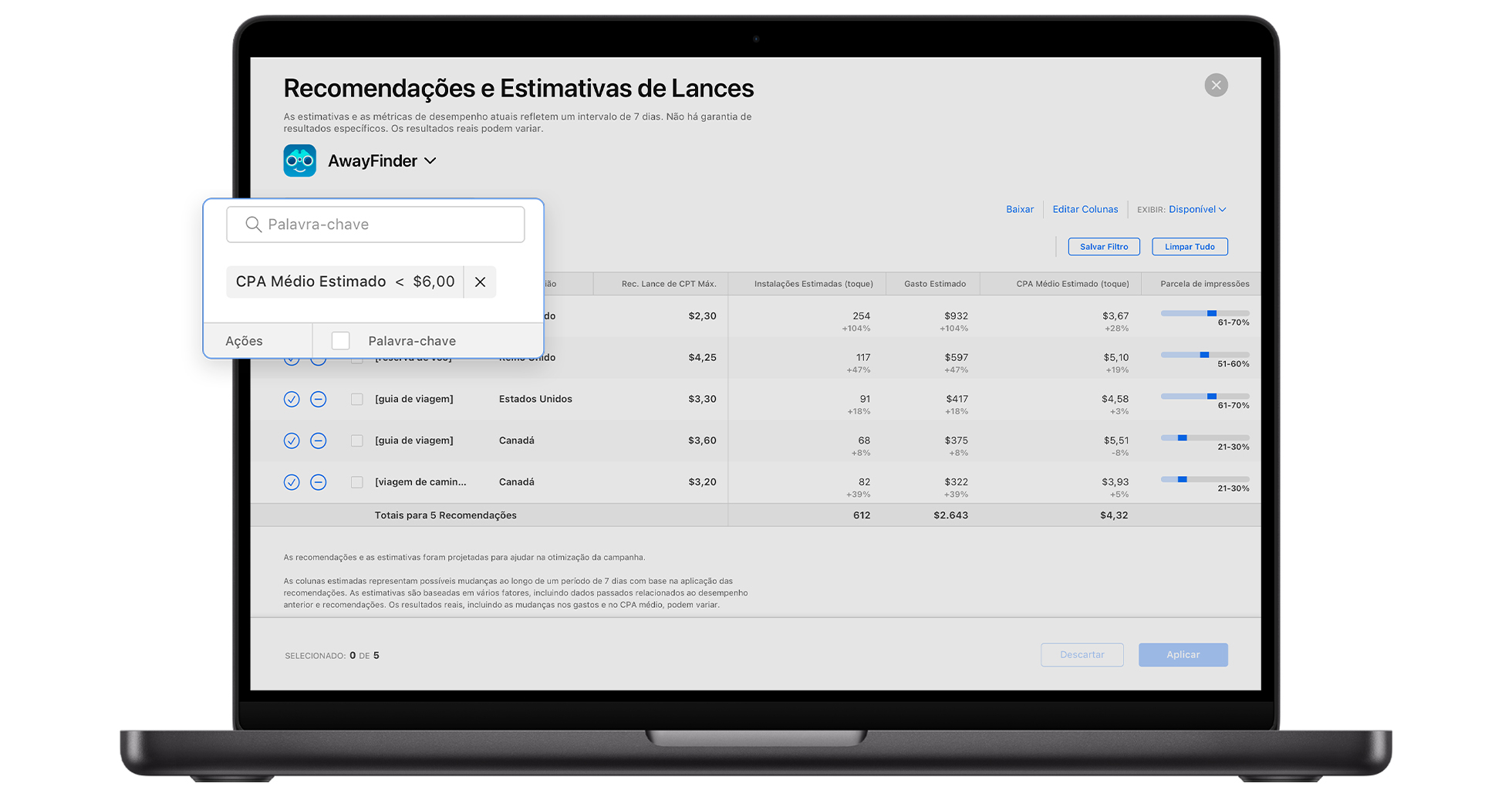The width and height of the screenshot is (1512, 790).
Task: Remove the CPA Médio Estimado filter chip
Action: click(480, 282)
